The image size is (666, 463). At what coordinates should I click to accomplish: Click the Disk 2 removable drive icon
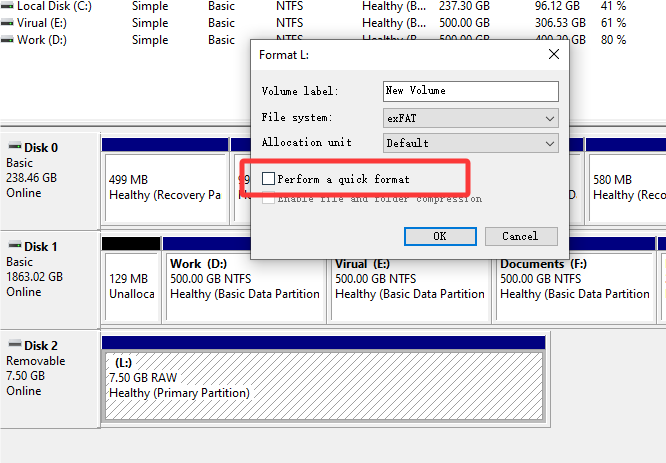(x=14, y=345)
